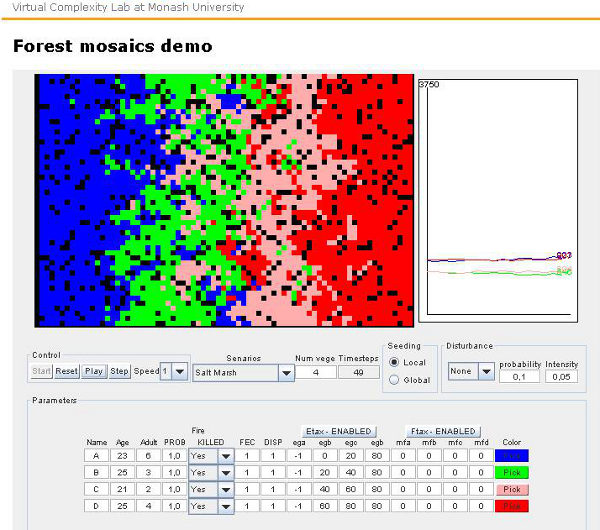Open the Speed dropdown

[x=179, y=371]
